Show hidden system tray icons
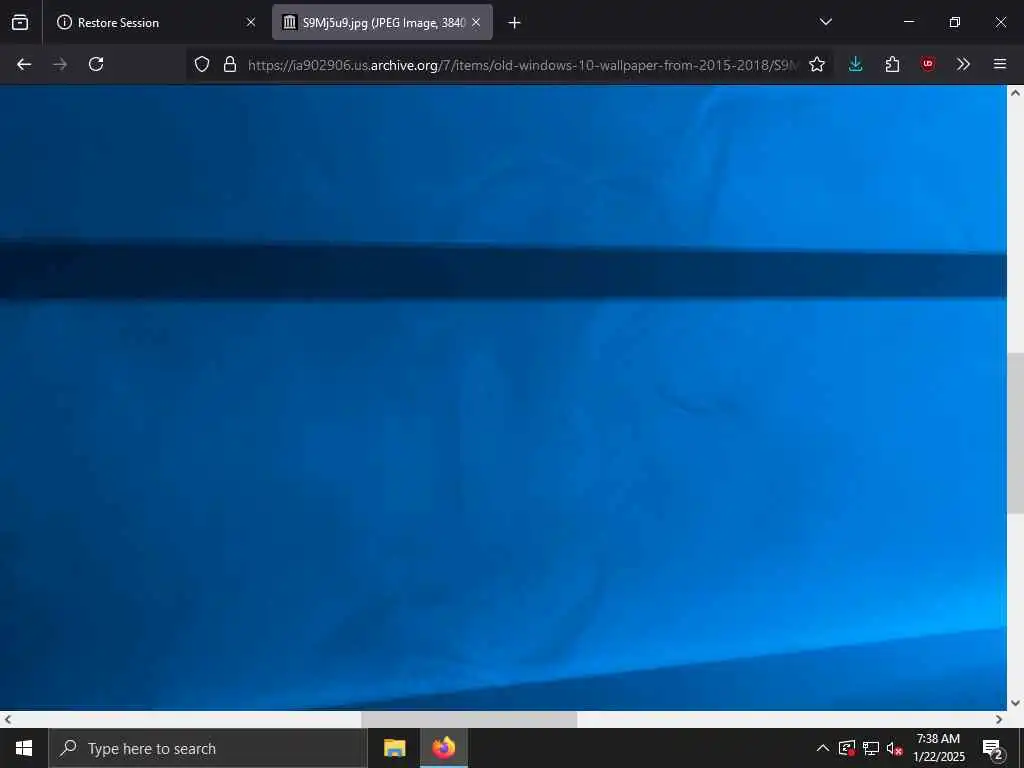The width and height of the screenshot is (1024, 768). tap(823, 748)
